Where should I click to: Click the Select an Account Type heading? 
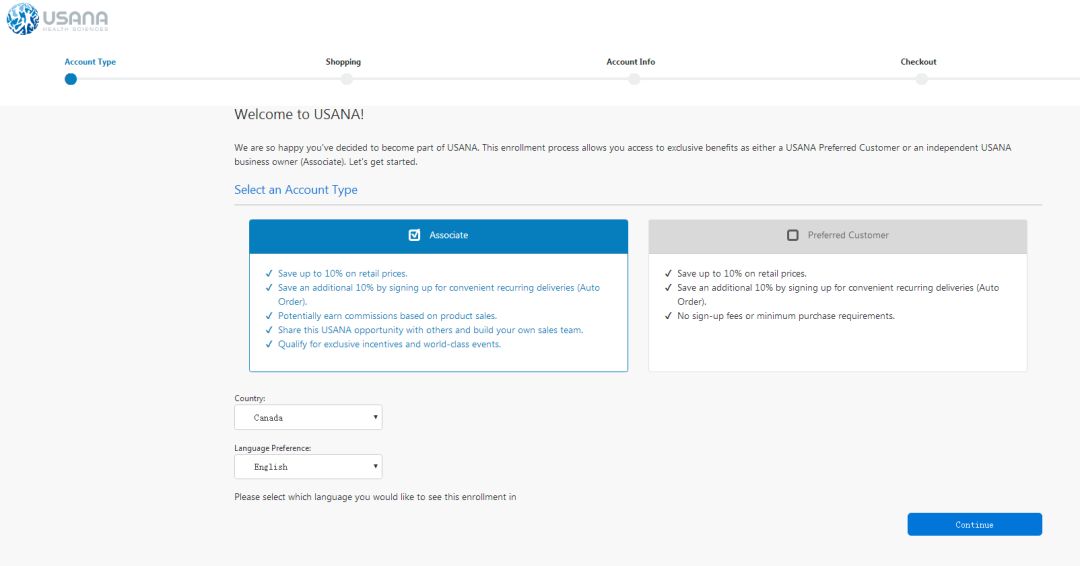click(295, 190)
